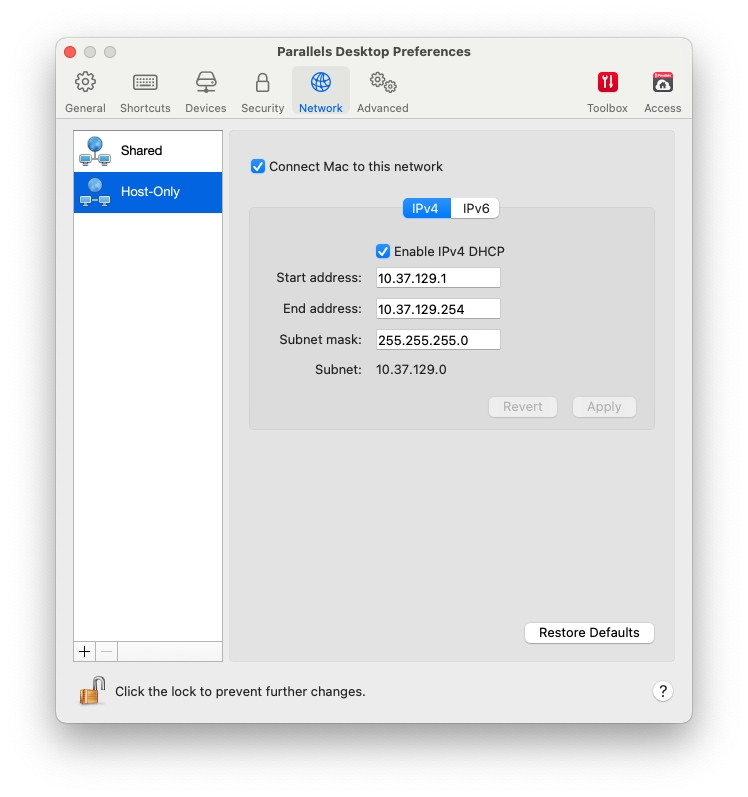
Task: Switch to the IPv6 tab
Action: point(475,208)
